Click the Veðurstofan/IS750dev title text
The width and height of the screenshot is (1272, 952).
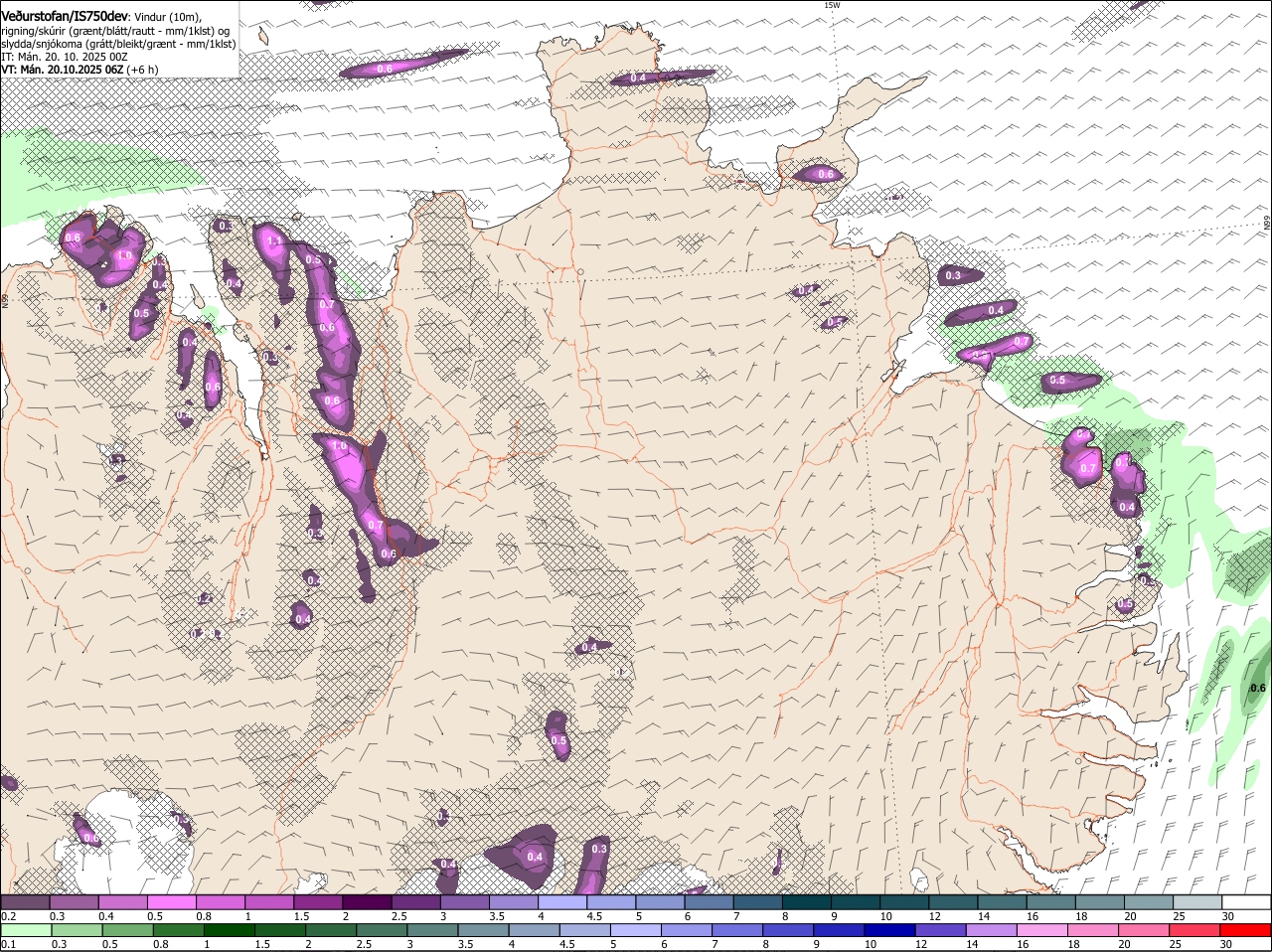pyautogui.click(x=64, y=16)
